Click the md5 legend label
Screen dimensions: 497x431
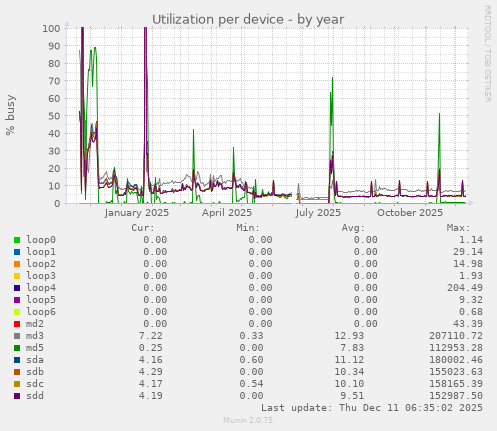pyautogui.click(x=35, y=348)
